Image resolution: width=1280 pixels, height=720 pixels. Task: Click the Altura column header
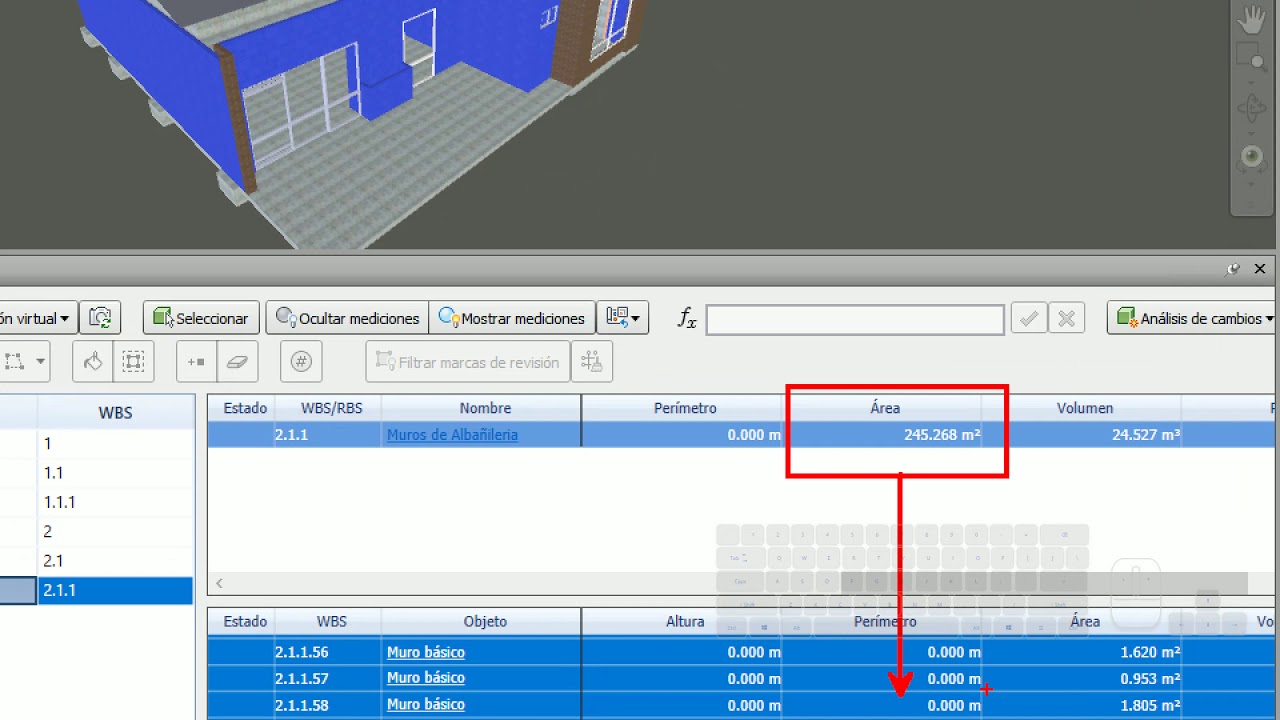click(685, 621)
